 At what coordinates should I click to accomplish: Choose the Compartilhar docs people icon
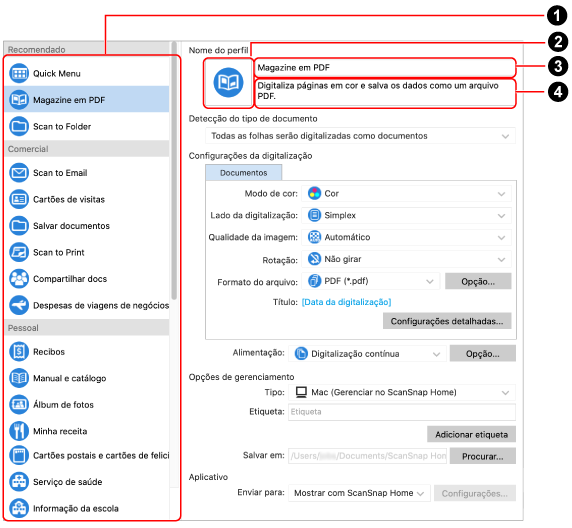(x=19, y=279)
